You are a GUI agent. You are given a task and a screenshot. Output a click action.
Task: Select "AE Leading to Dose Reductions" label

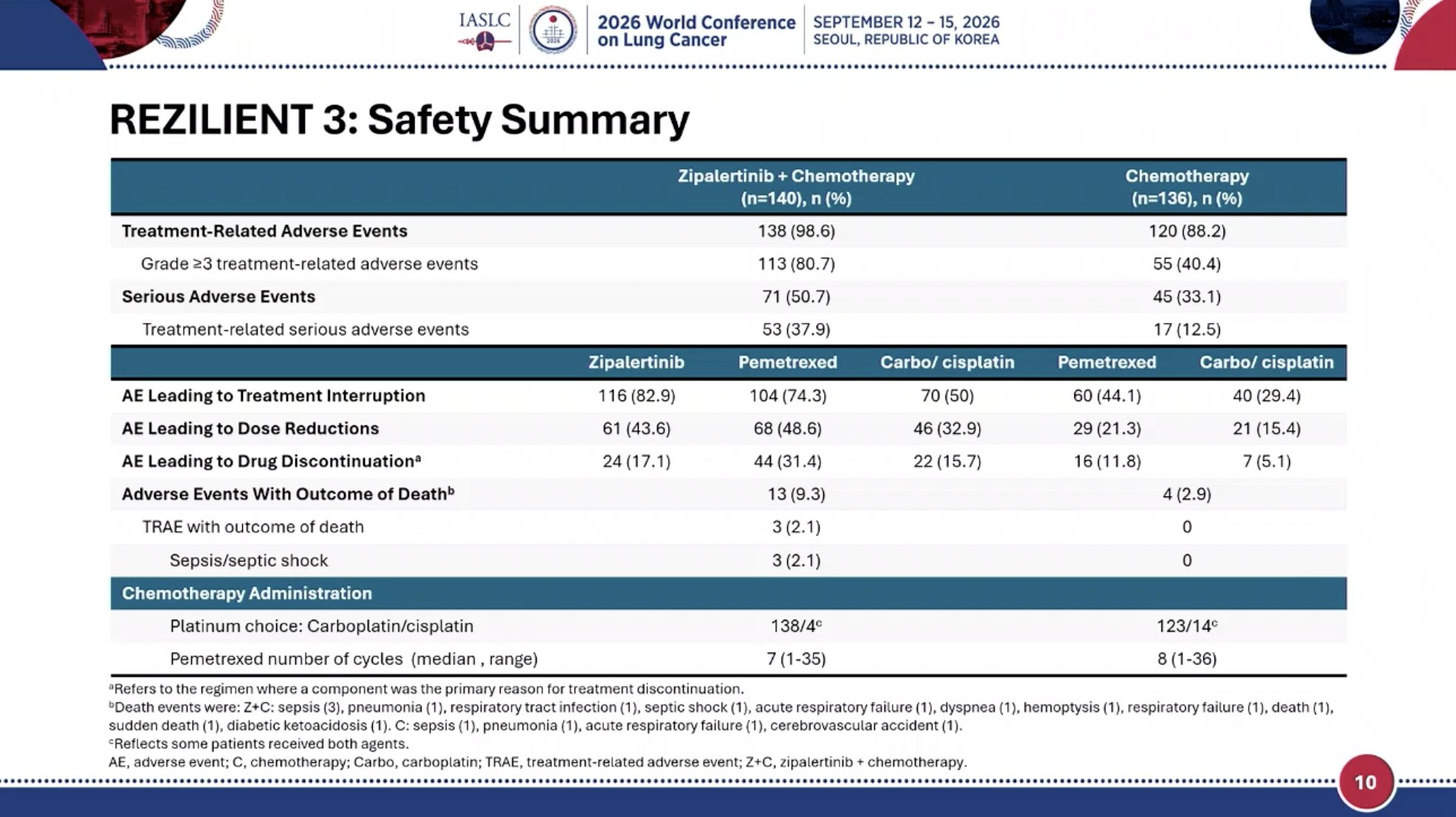pos(250,428)
